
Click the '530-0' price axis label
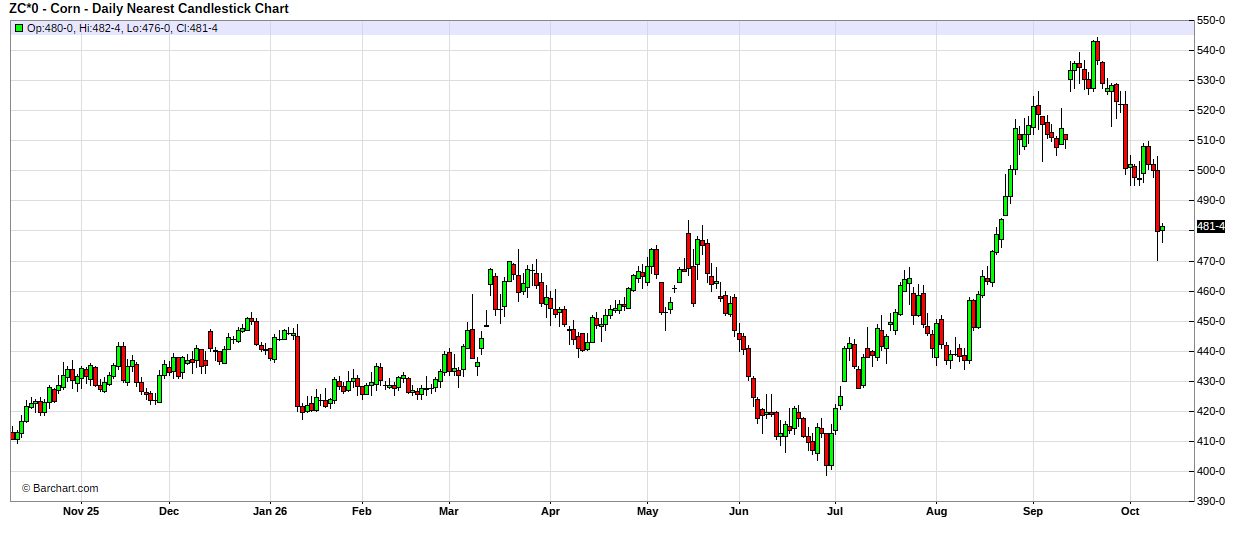pos(1212,80)
